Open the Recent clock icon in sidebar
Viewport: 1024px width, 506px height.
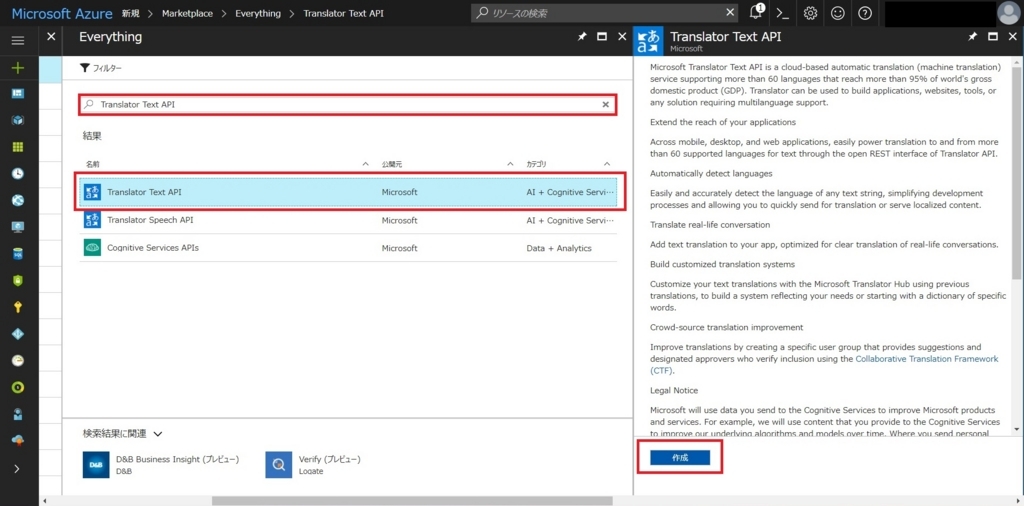pyautogui.click(x=18, y=174)
